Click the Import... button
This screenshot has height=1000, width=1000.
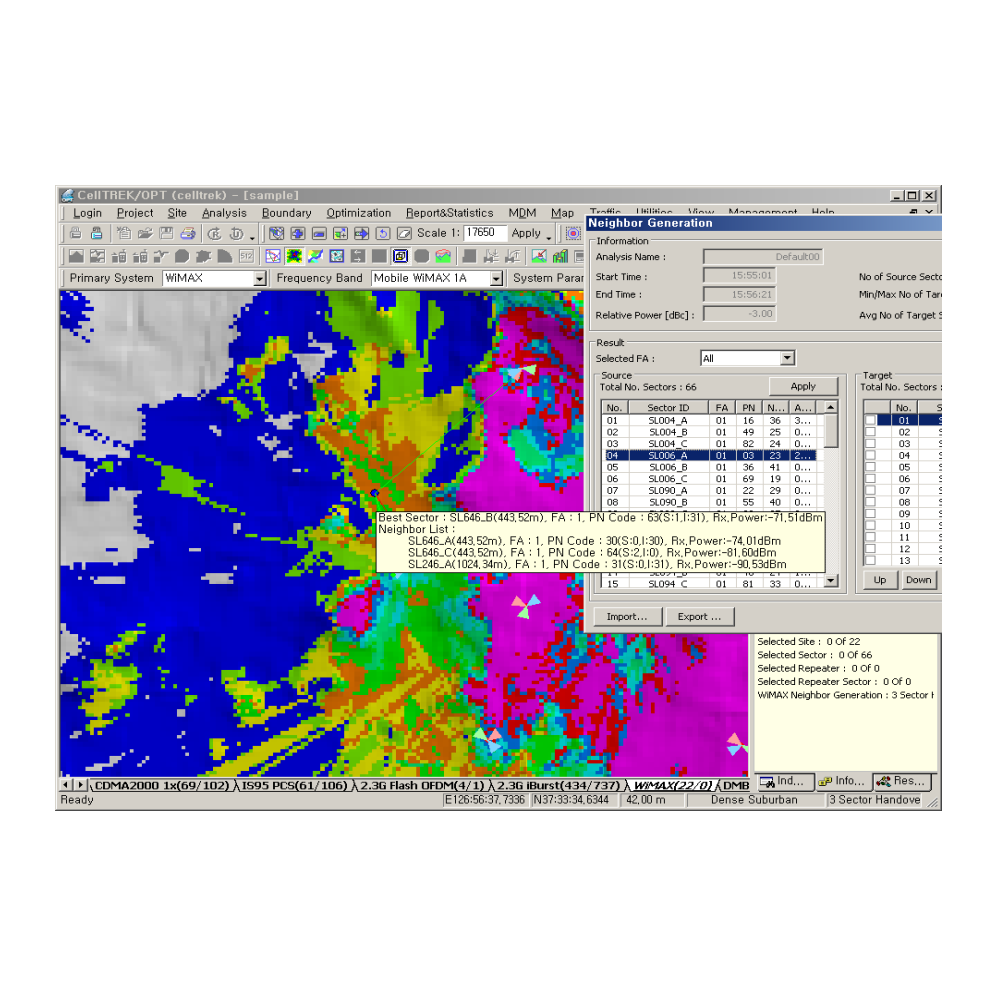[x=626, y=617]
